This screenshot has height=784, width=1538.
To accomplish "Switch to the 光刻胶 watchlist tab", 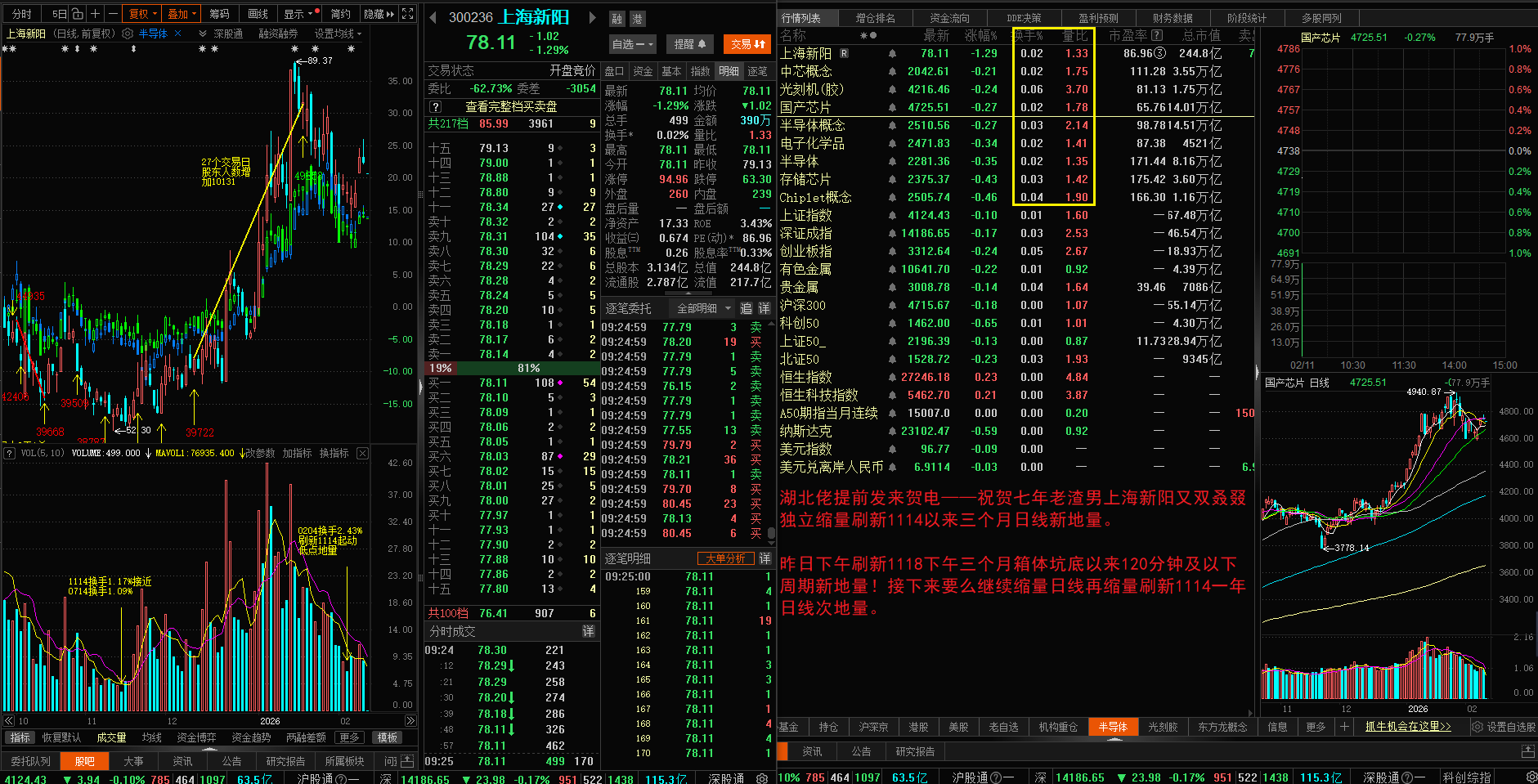I will (1163, 727).
